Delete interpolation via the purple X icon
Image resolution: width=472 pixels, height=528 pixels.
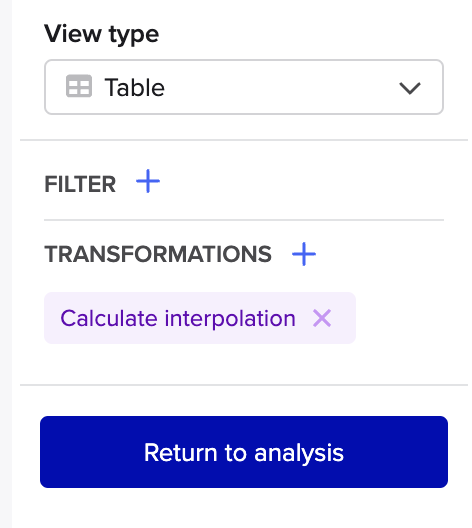[322, 318]
